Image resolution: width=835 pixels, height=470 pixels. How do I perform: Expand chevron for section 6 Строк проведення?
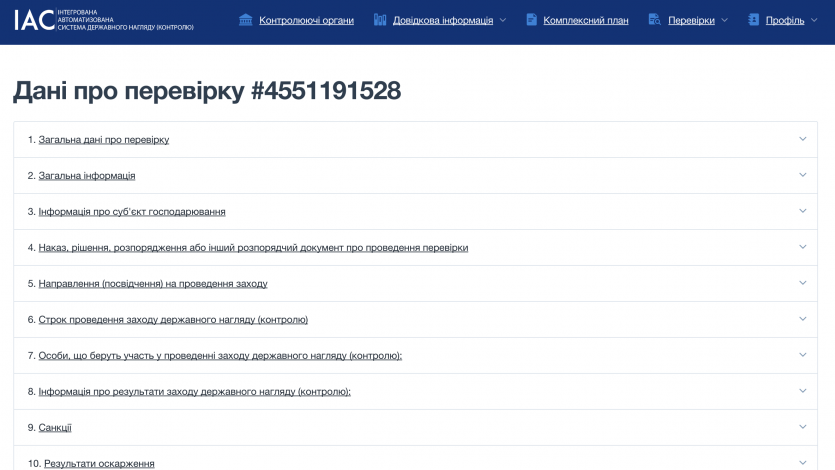click(x=803, y=319)
